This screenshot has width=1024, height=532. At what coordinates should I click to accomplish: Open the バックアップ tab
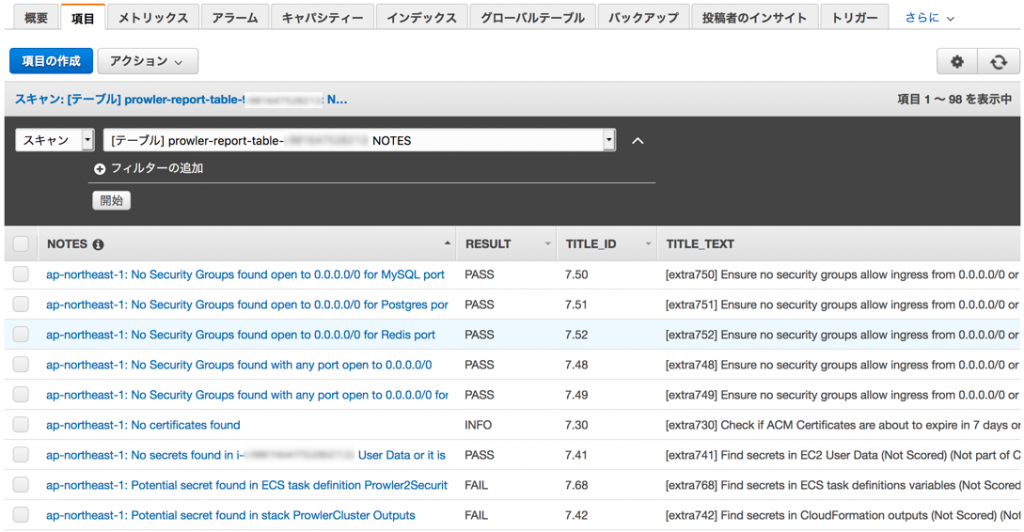pos(644,18)
